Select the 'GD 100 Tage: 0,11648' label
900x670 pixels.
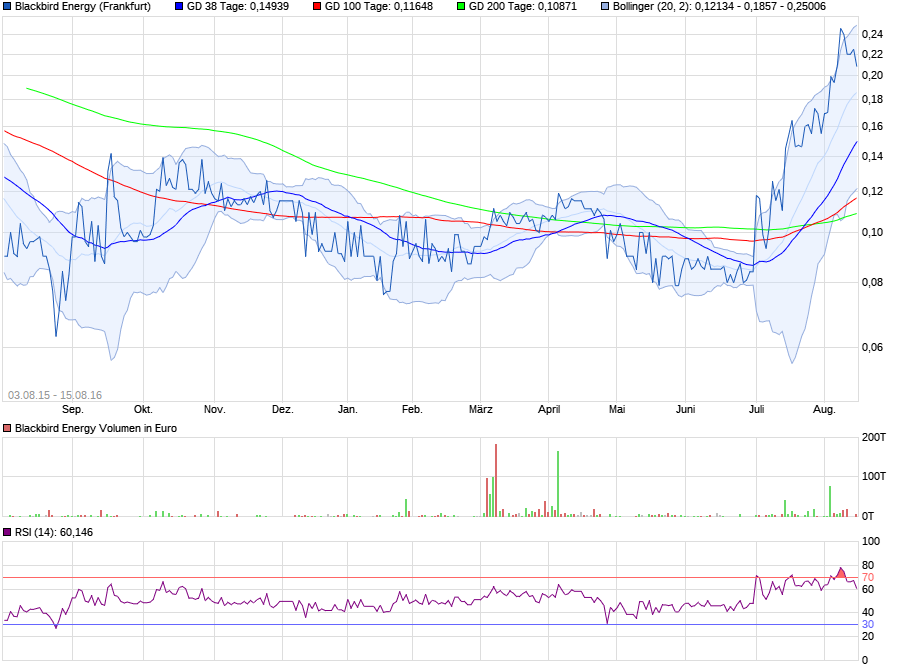pyautogui.click(x=379, y=7)
